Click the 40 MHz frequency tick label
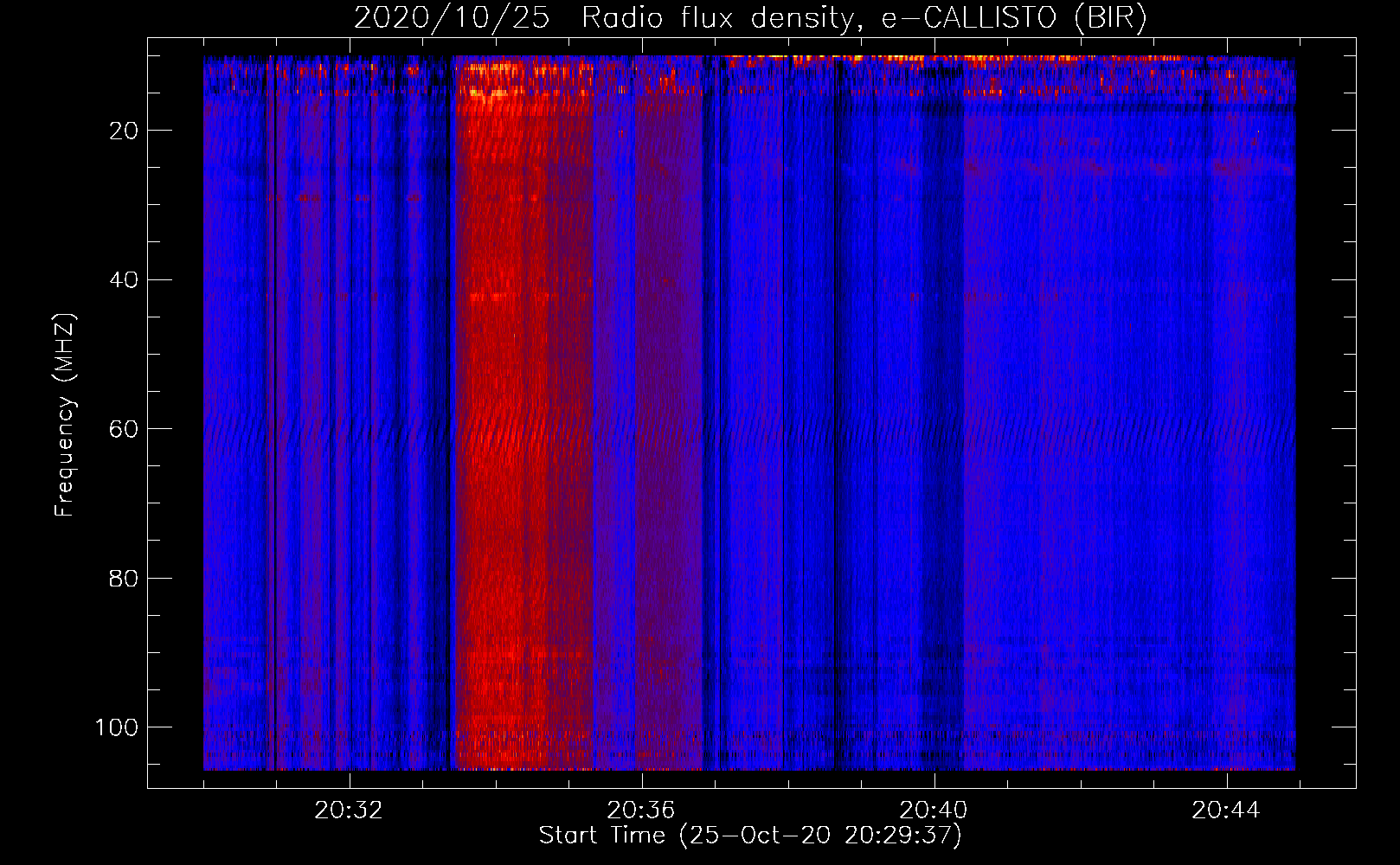Viewport: 1400px width, 865px height. [124, 280]
